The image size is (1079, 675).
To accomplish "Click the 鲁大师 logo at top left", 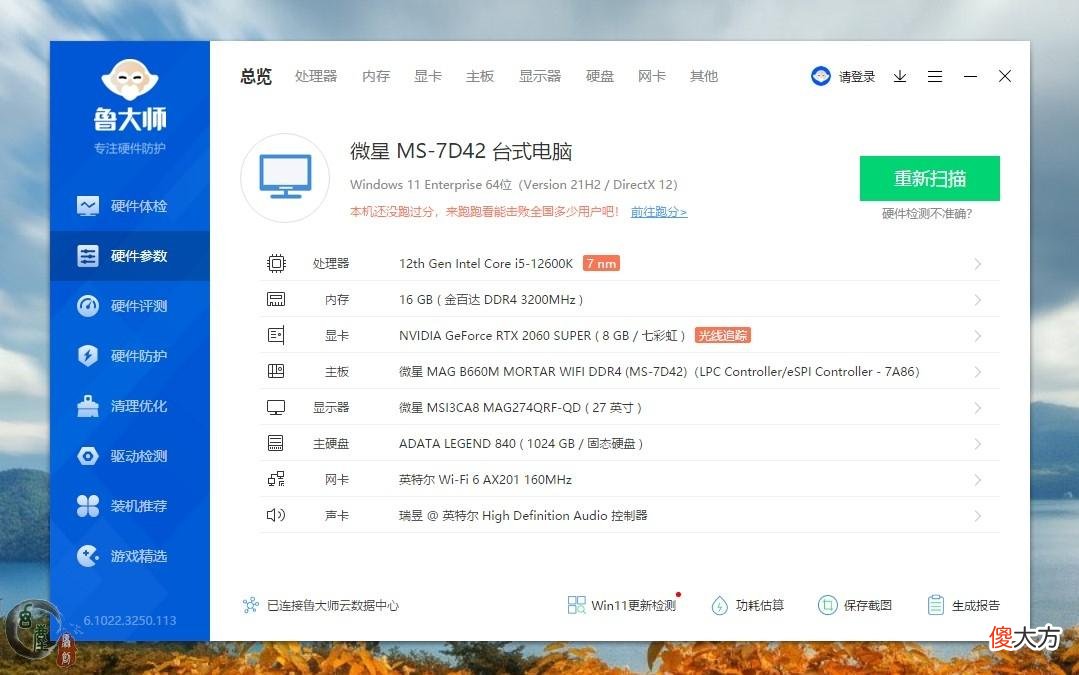I will [x=130, y=96].
